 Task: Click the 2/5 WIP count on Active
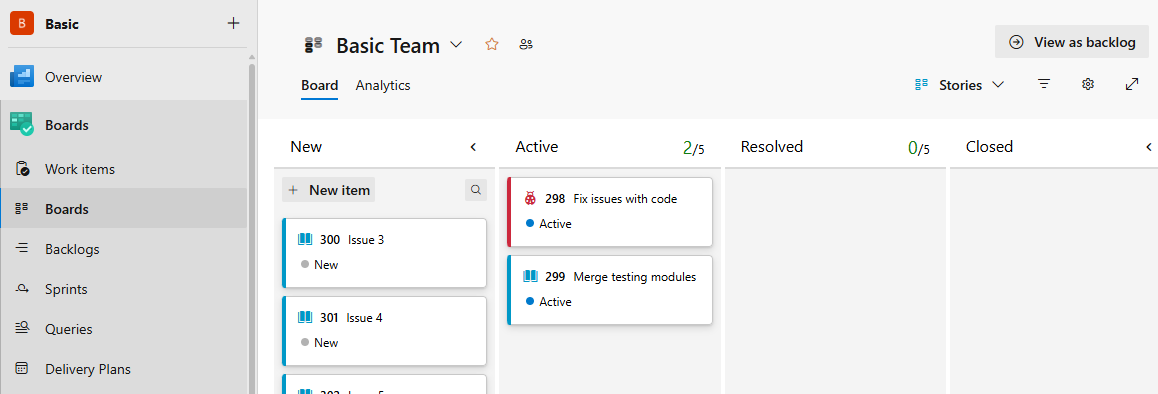pos(693,148)
